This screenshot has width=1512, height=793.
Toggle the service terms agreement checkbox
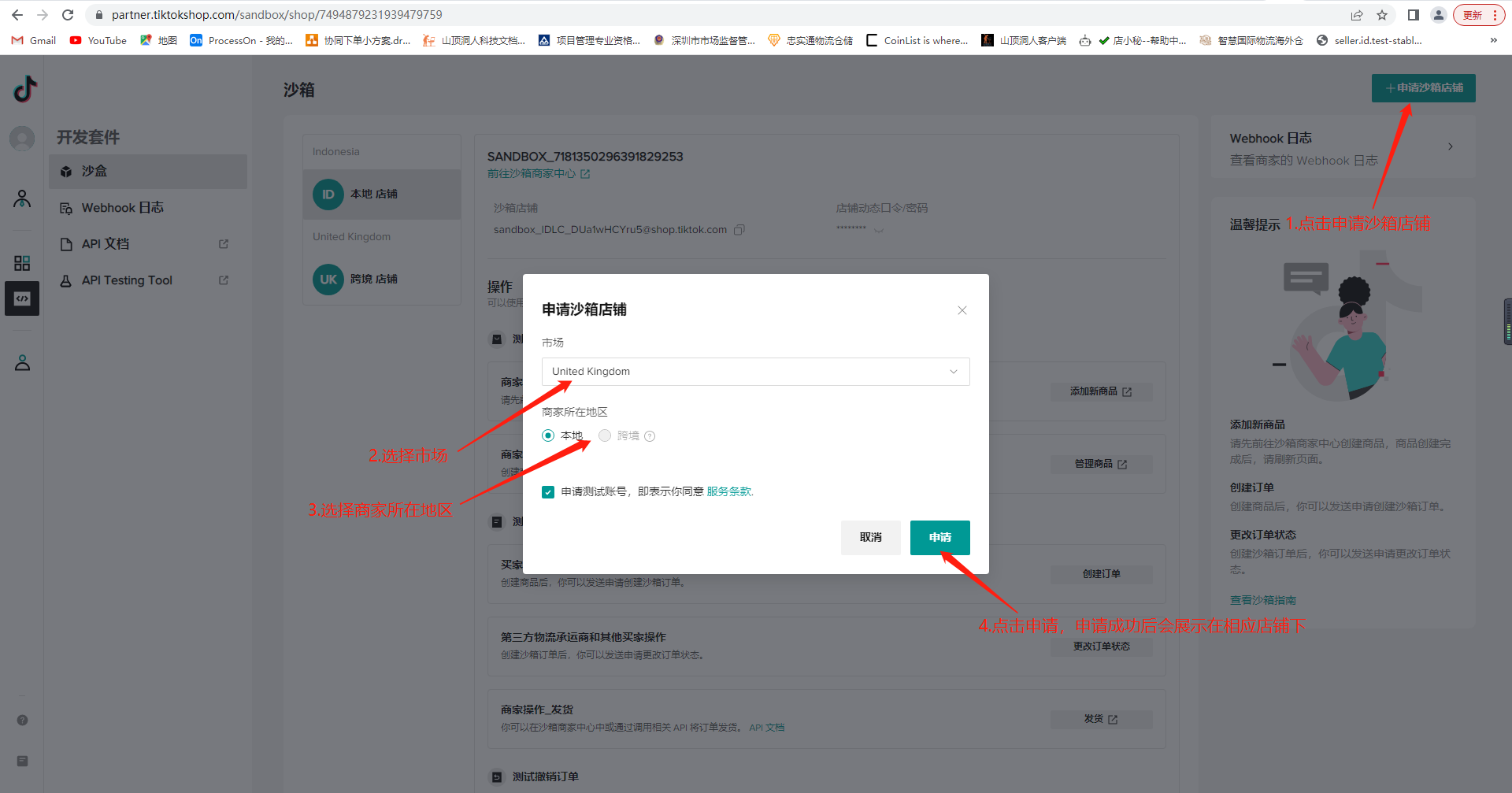click(548, 492)
